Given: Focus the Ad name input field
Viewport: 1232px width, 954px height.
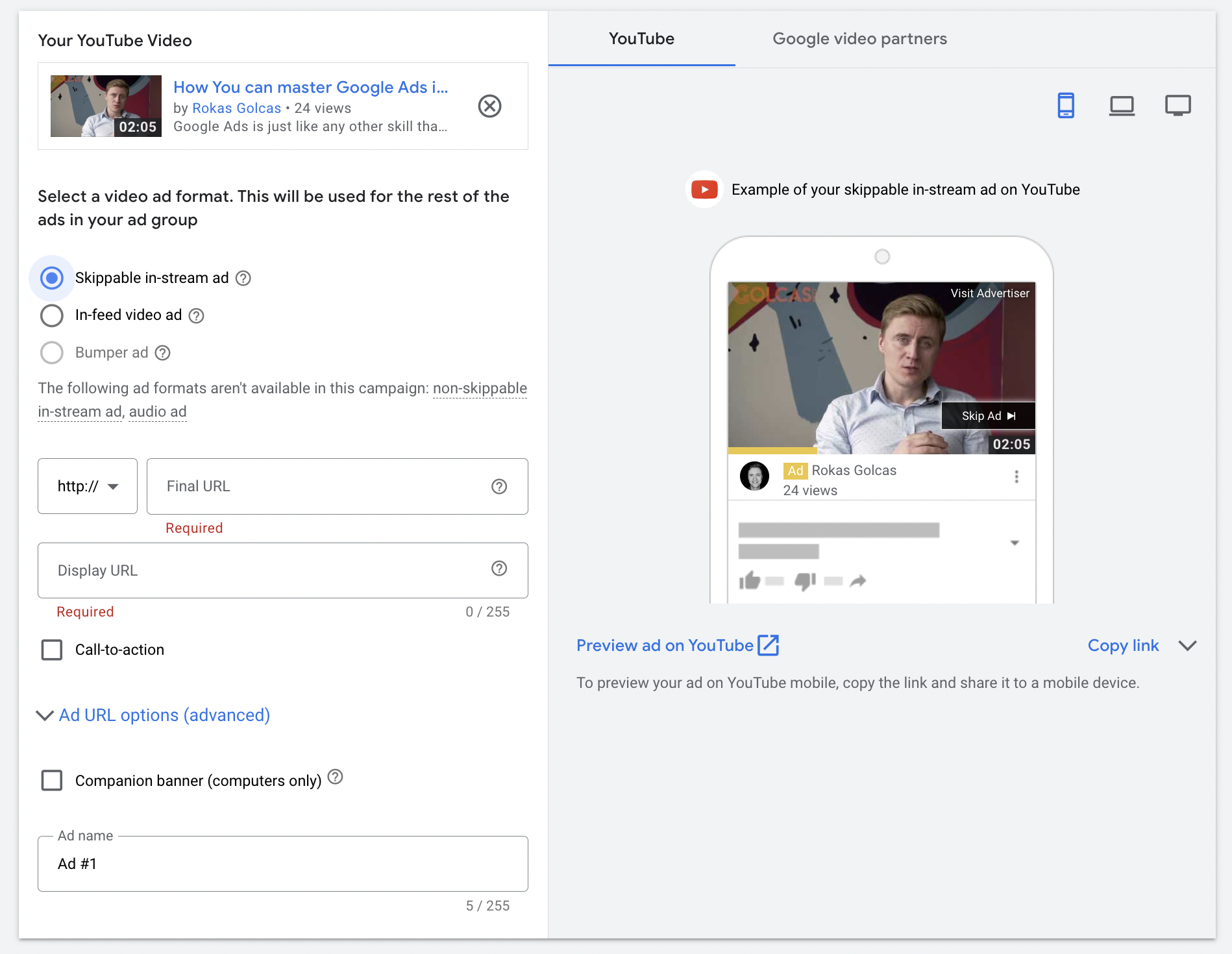Looking at the screenshot, I should 283,864.
